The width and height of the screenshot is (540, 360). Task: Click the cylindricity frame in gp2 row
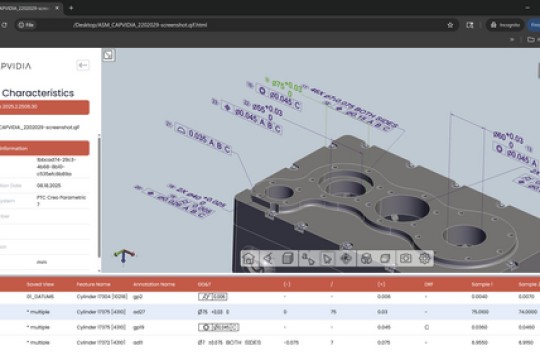click(212, 296)
